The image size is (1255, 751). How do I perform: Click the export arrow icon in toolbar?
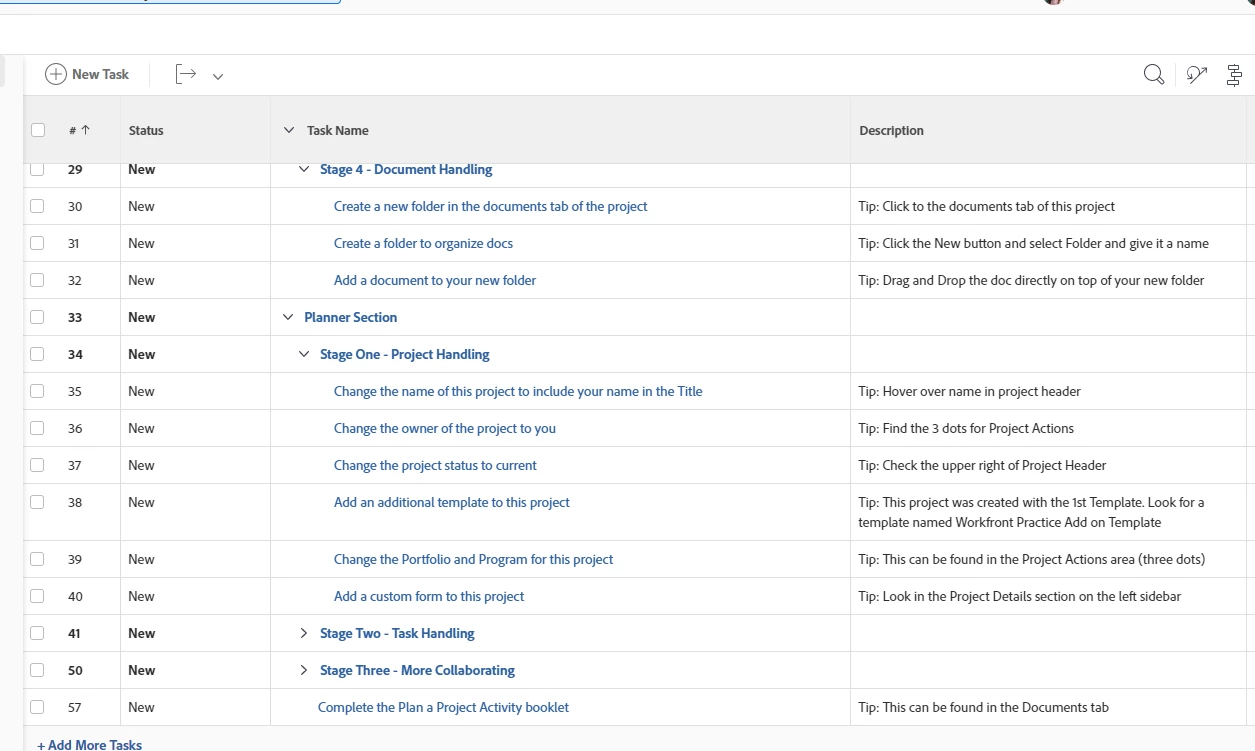tap(185, 74)
